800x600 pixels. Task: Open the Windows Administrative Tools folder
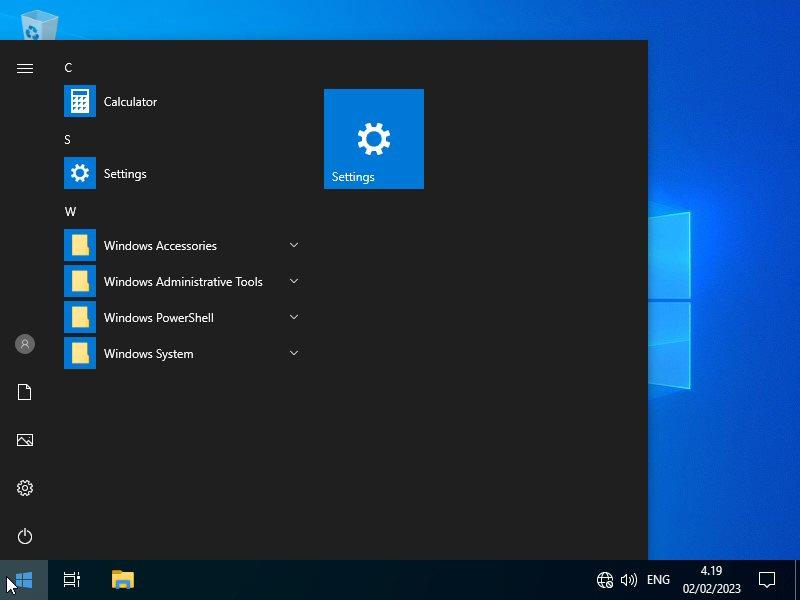pos(182,281)
